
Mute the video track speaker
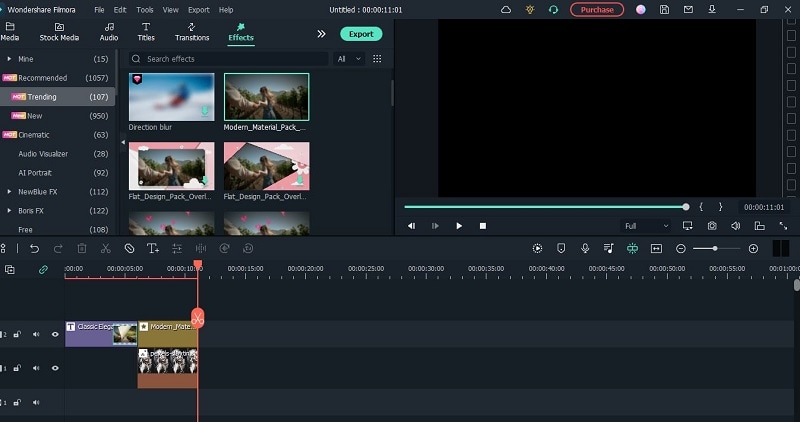point(36,368)
